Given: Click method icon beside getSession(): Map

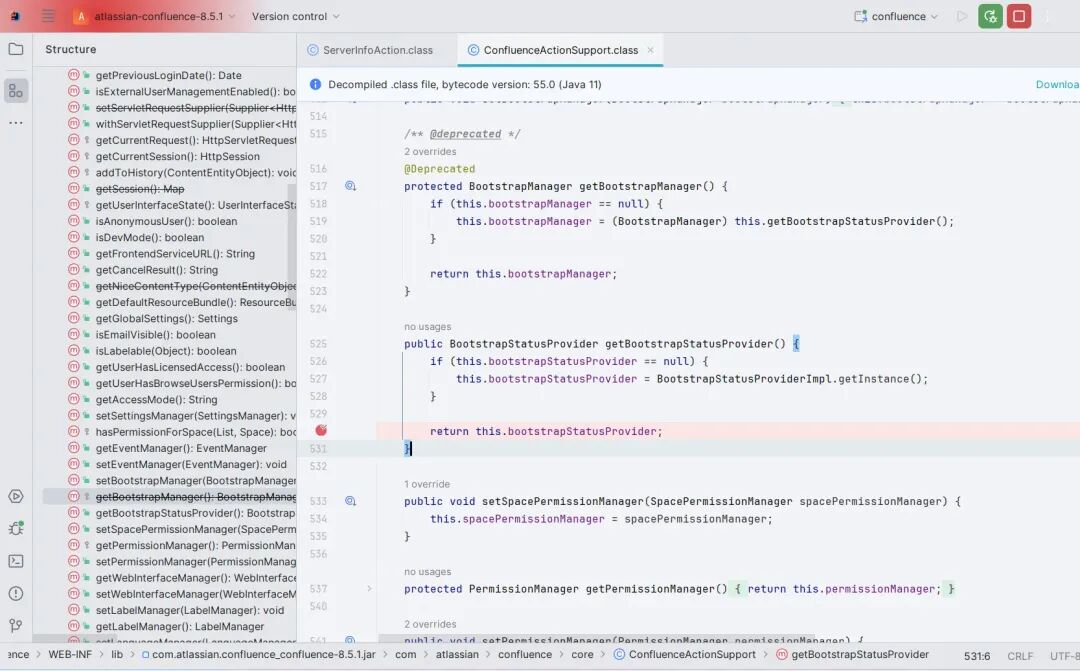Looking at the screenshot, I should (x=74, y=188).
